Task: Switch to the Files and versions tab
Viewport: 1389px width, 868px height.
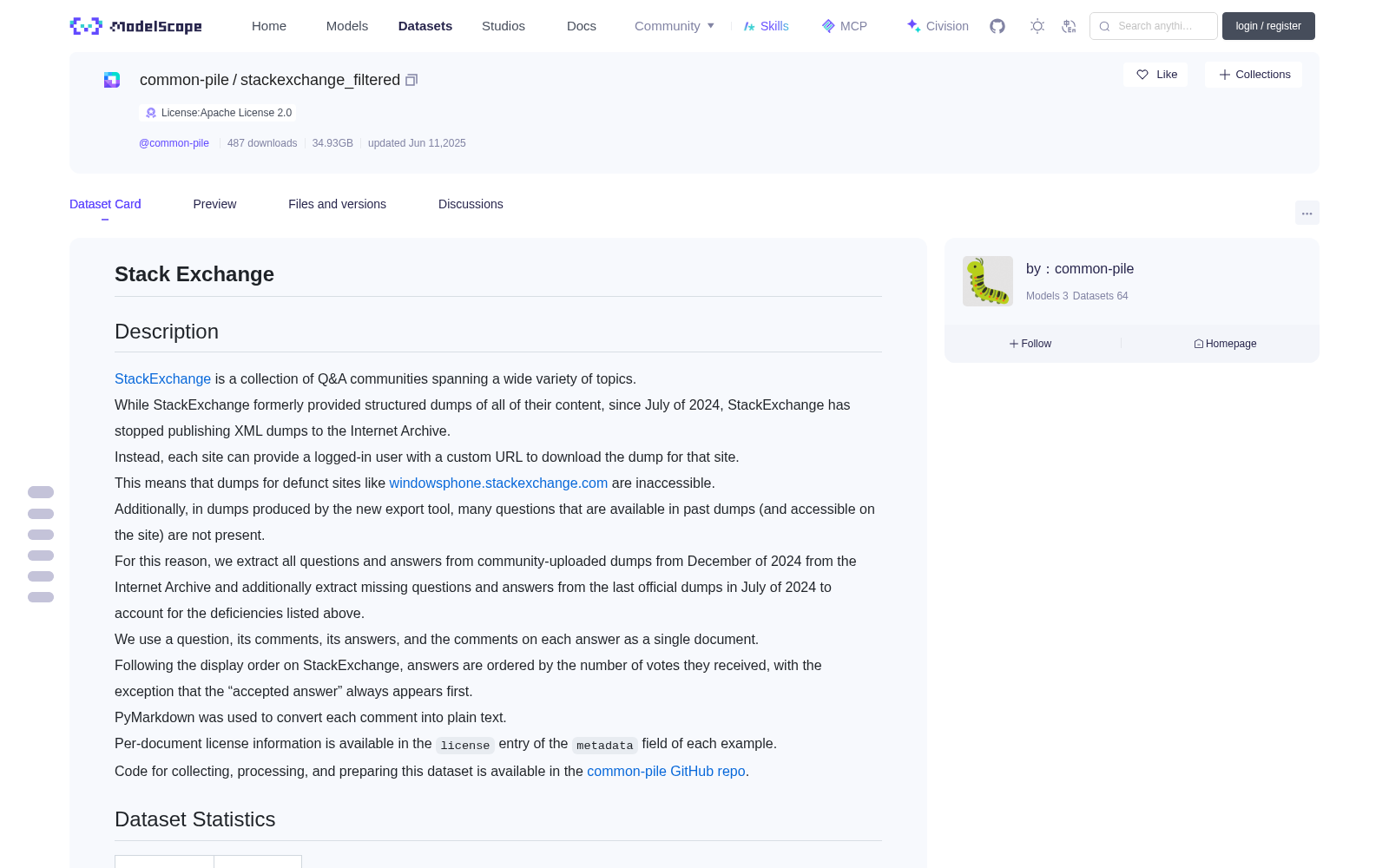Action: (337, 204)
